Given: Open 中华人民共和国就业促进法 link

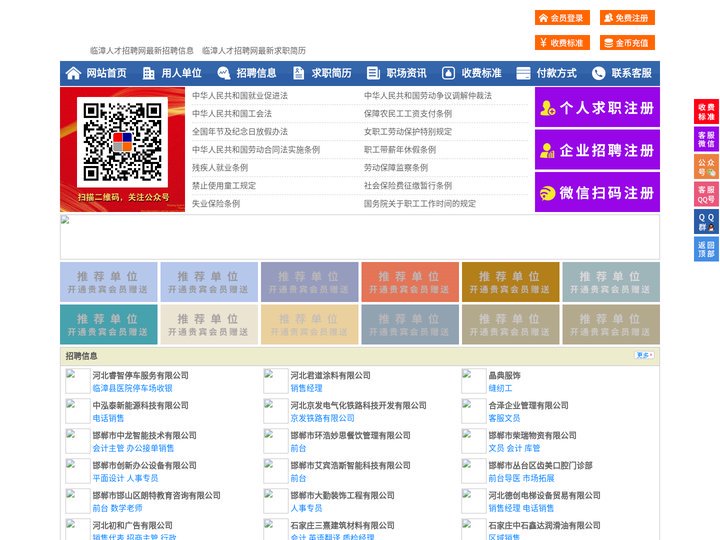Looking at the screenshot, I should coord(240,96).
